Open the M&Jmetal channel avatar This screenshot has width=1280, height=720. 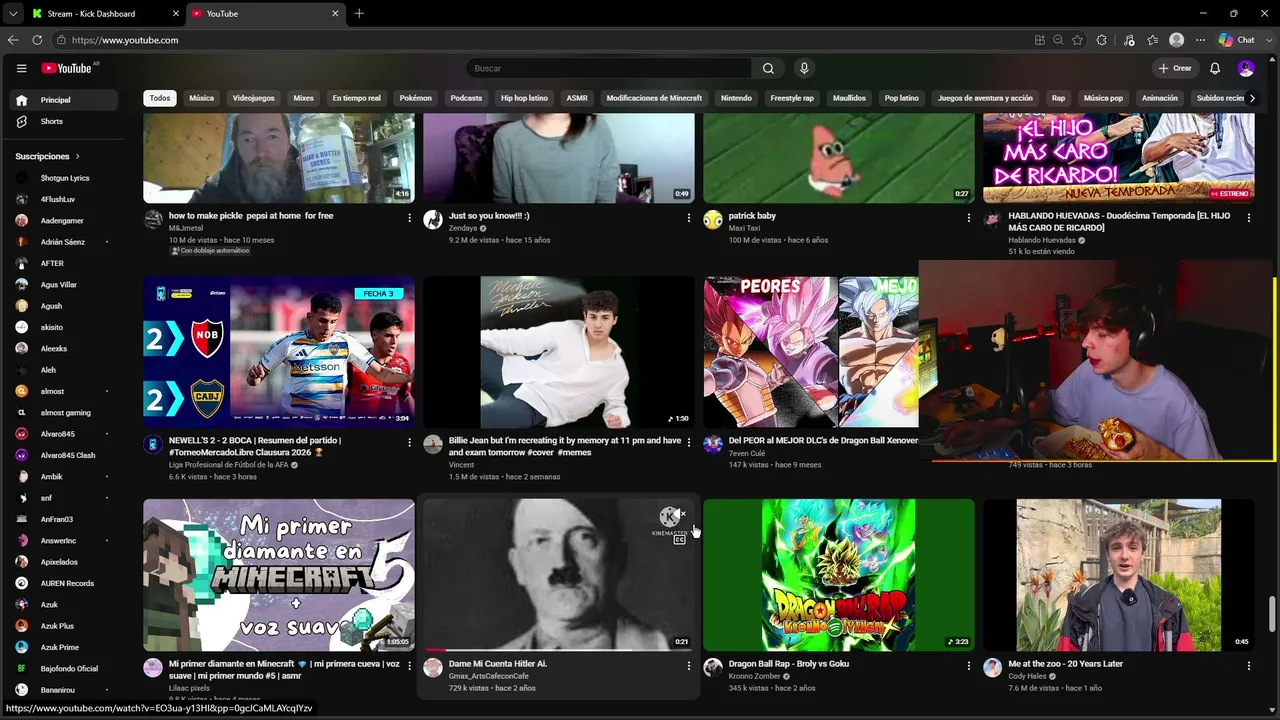[153, 220]
